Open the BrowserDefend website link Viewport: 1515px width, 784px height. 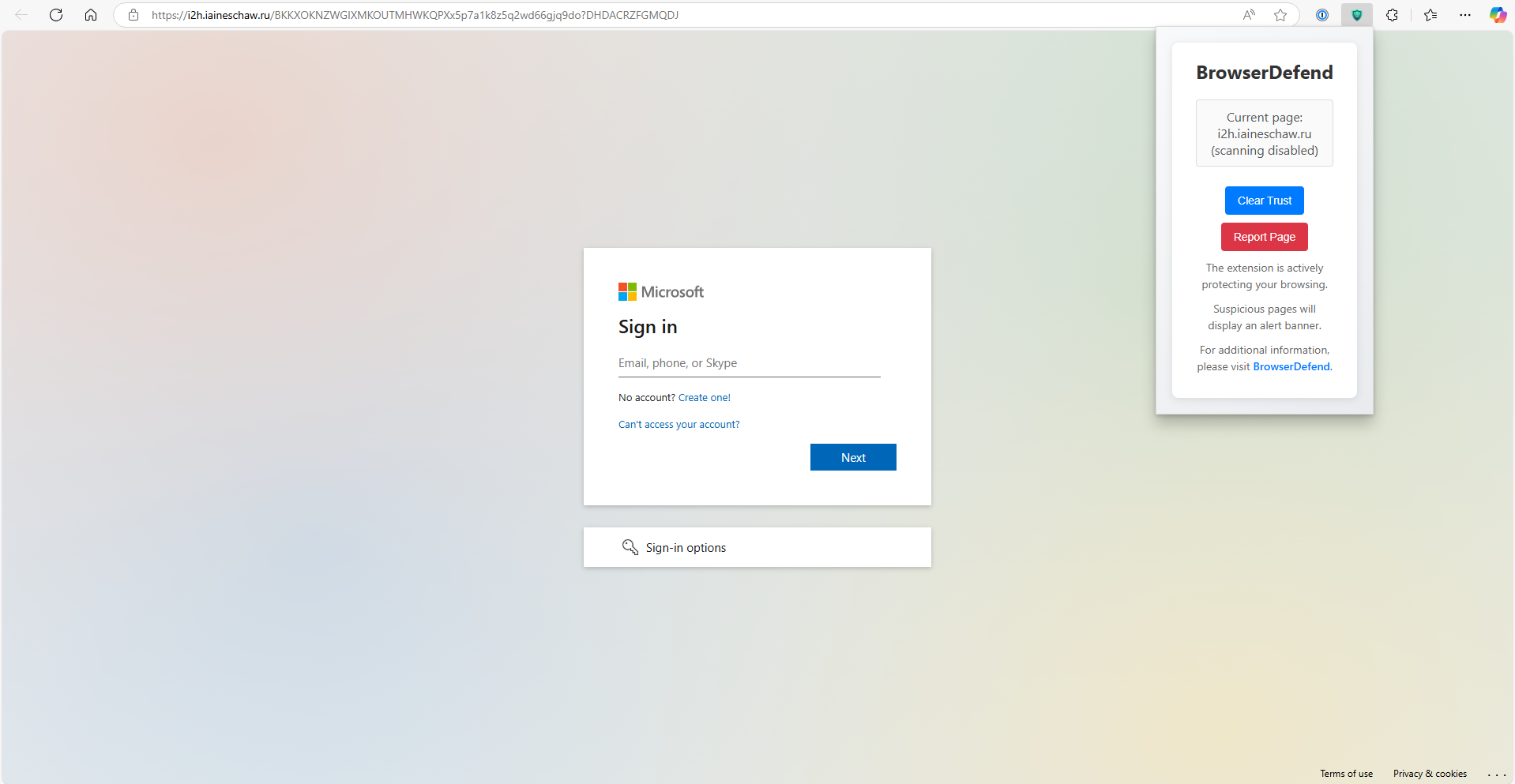pos(1291,366)
